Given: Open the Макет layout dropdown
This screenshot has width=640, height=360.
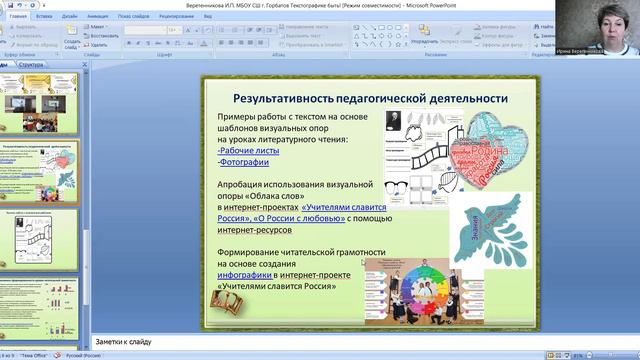Looking at the screenshot, I should (96, 27).
